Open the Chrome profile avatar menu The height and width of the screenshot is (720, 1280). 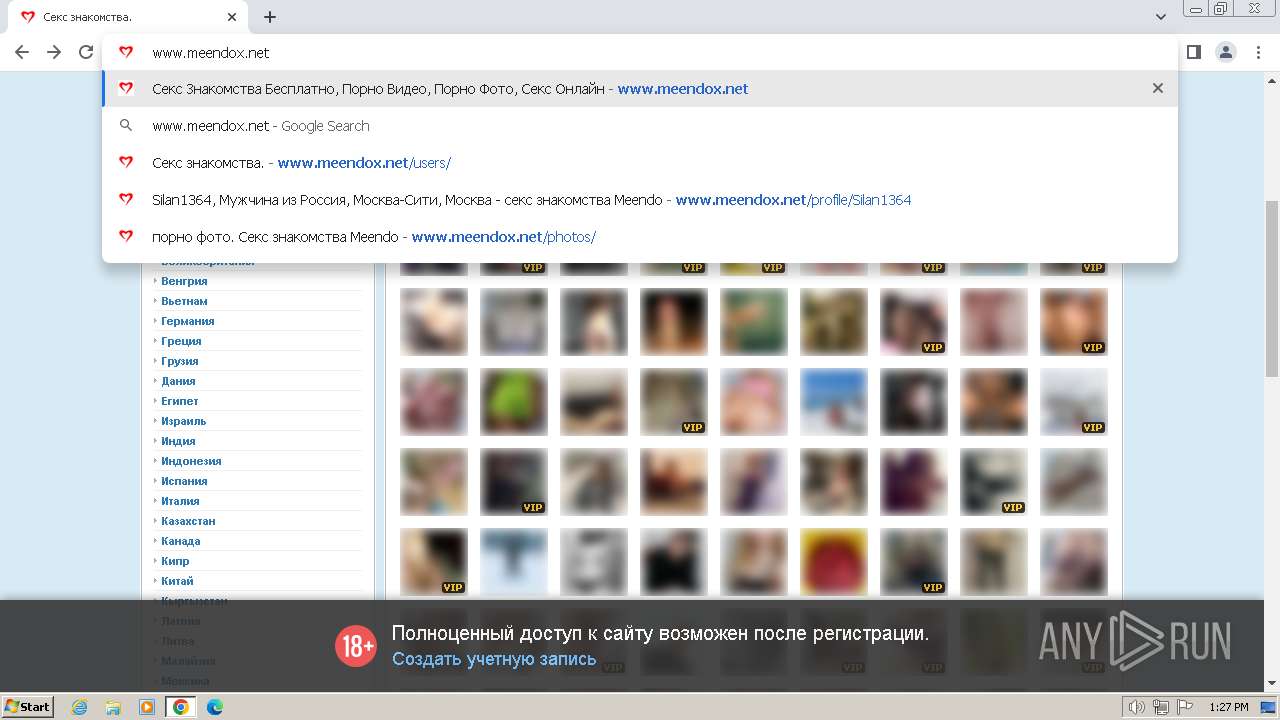pos(1226,52)
